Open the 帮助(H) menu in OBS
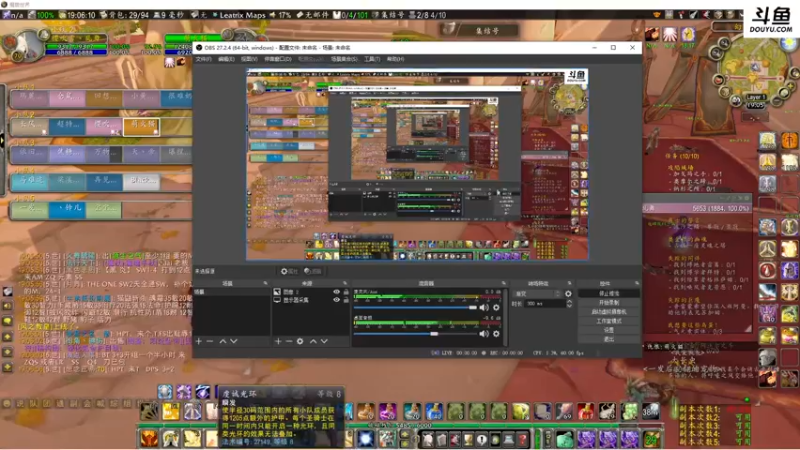Screen dimensions: 800x450 pos(395,59)
